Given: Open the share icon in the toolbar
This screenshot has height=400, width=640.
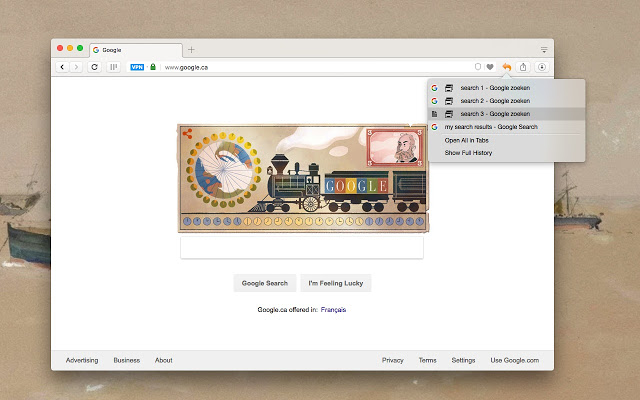Looking at the screenshot, I should [x=523, y=67].
